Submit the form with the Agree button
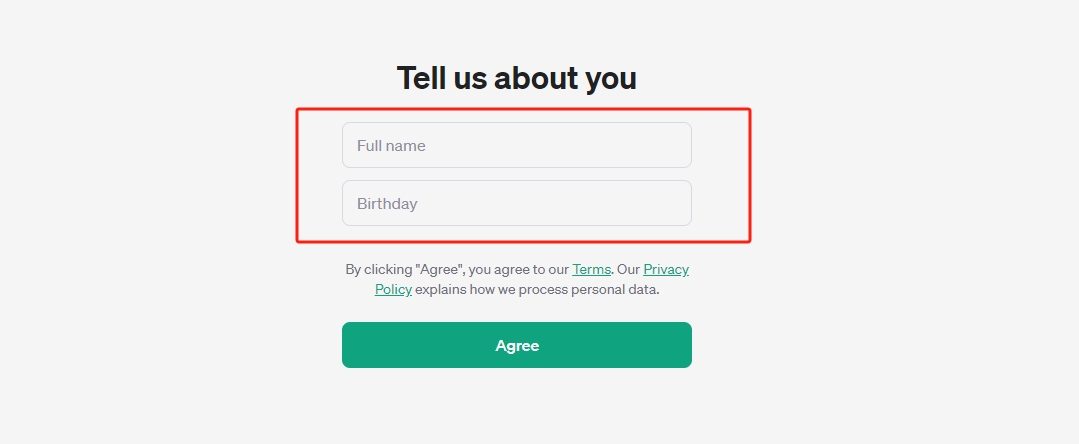This screenshot has height=444, width=1079. point(516,345)
